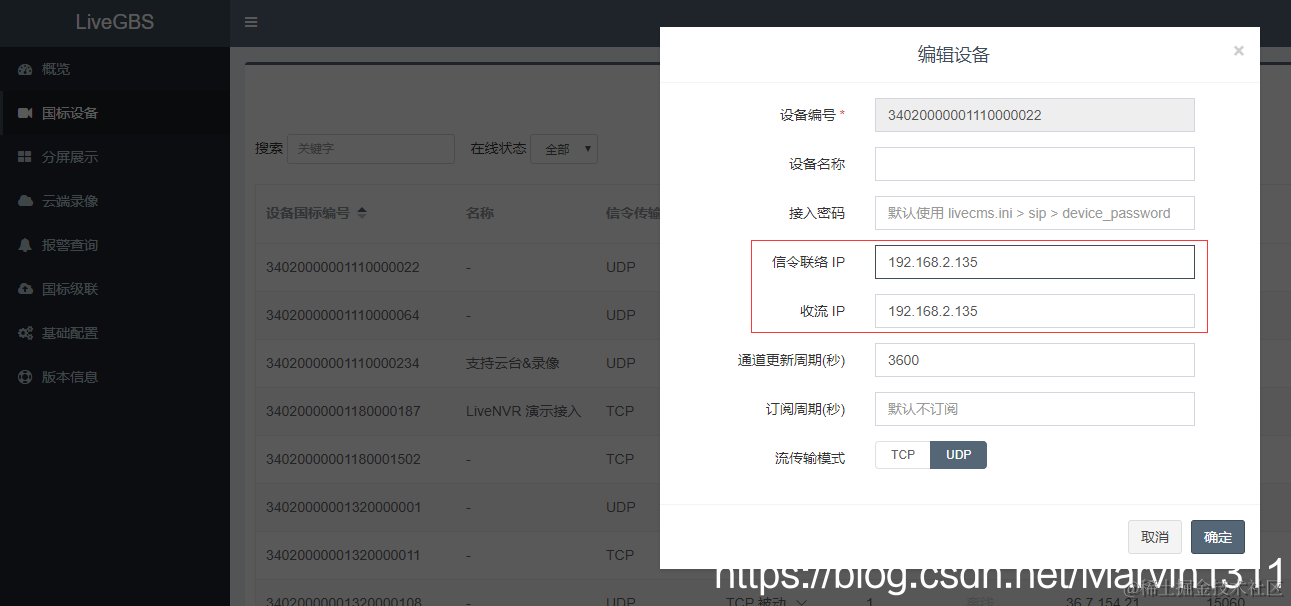Image resolution: width=1291 pixels, height=606 pixels.
Task: Select TCP stream transport mode
Action: (x=903, y=455)
